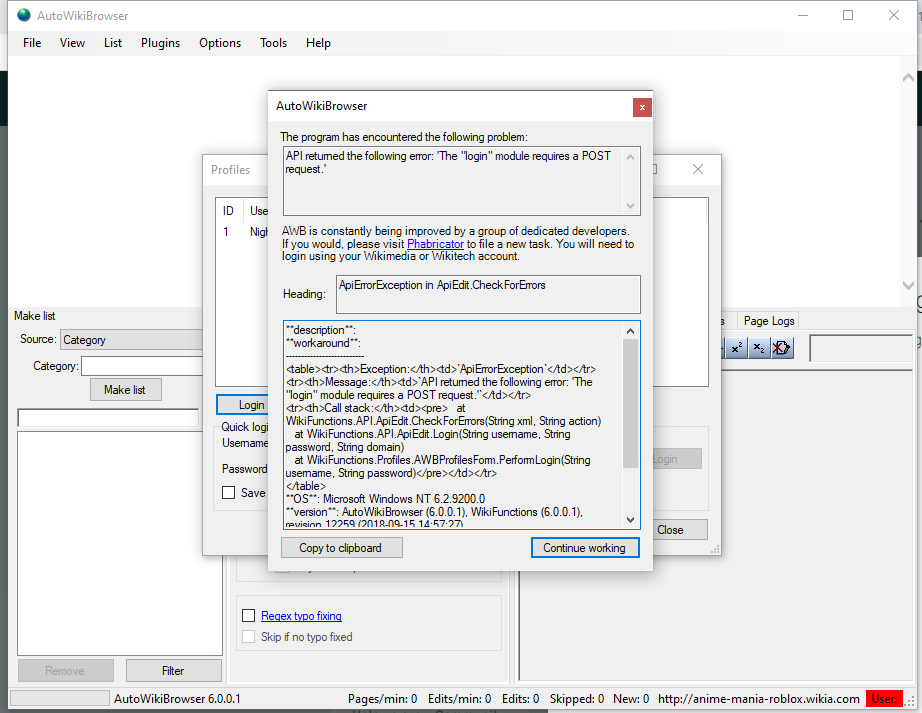
Task: Open the Plugins menu
Action: tap(161, 43)
